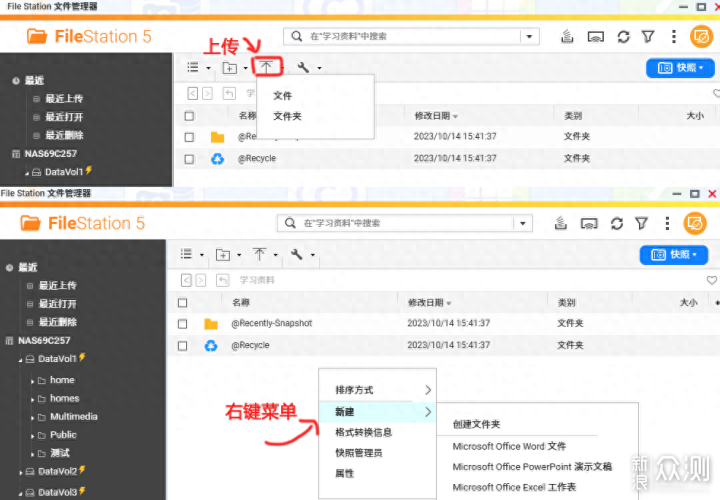
Task: Open the three-dot more menu in lower window
Action: [667, 223]
